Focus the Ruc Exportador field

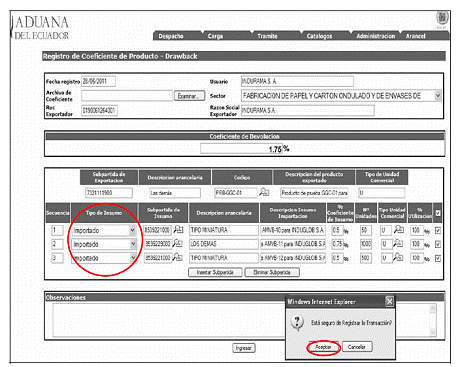[x=99, y=110]
